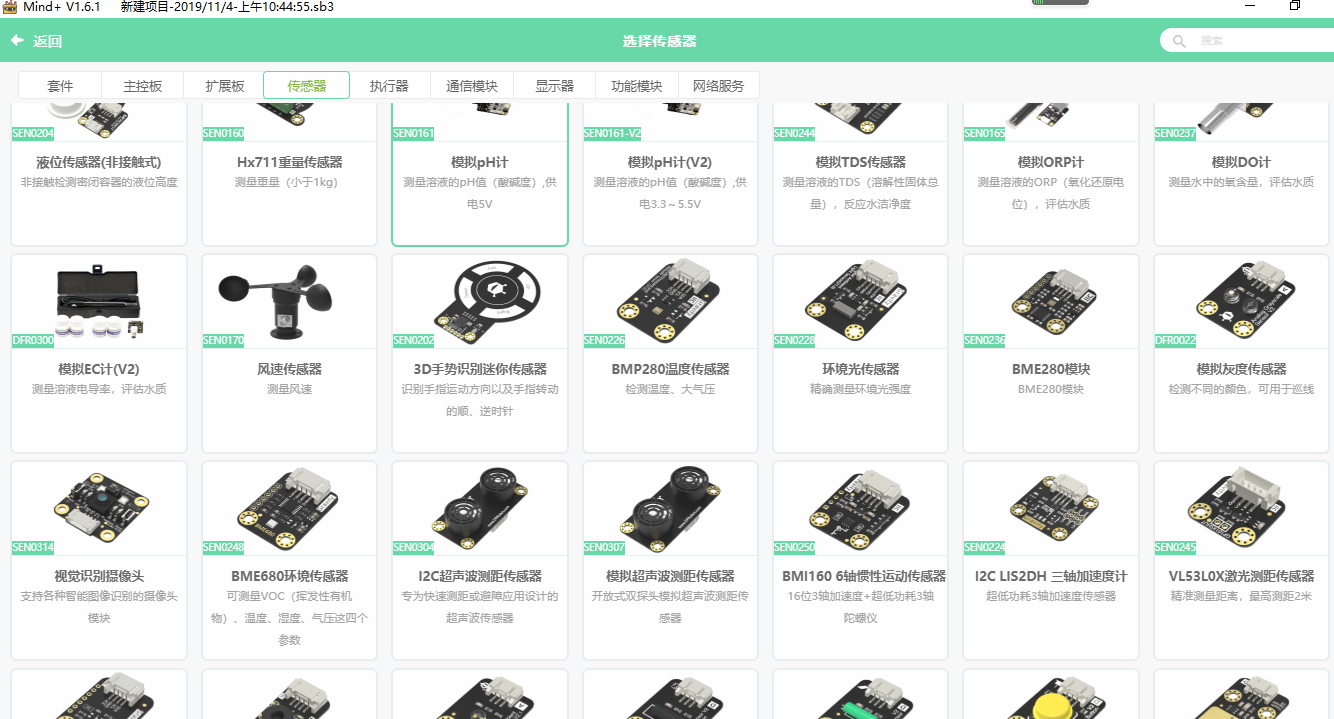Click 超低功耗3轴加速度传感器 description

1051,596
